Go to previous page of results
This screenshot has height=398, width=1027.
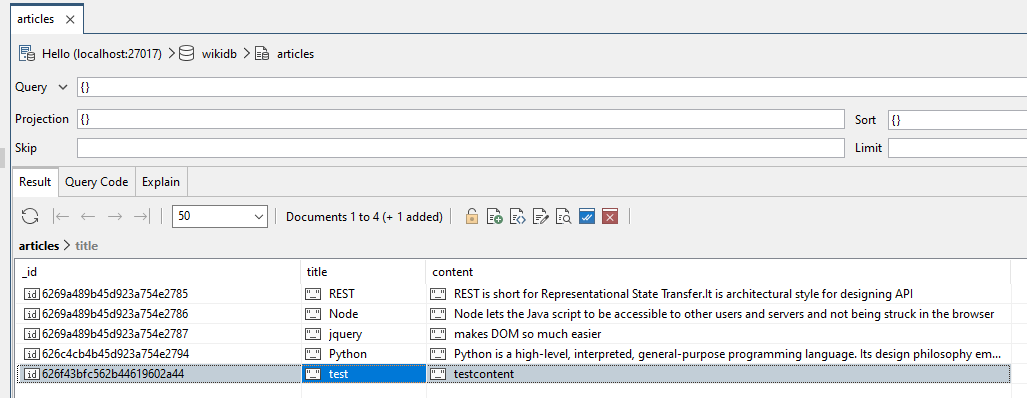click(x=88, y=217)
